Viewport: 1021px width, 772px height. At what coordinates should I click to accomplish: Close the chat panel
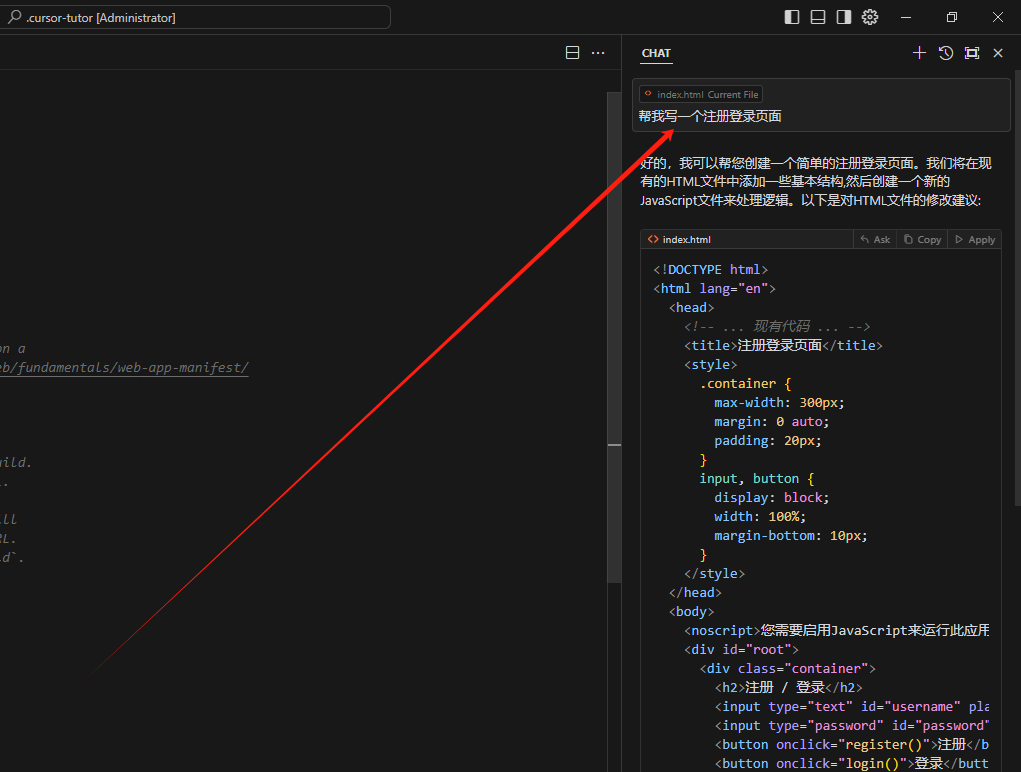click(997, 52)
